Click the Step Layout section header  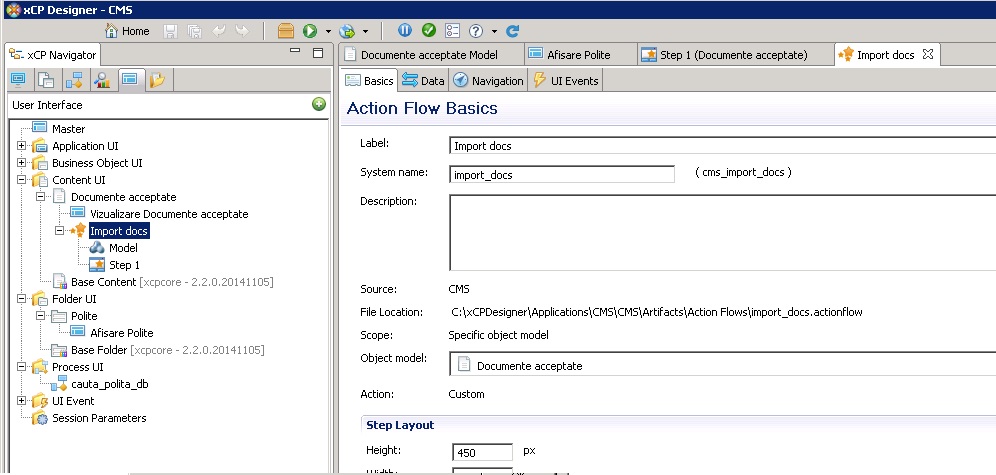[x=400, y=425]
